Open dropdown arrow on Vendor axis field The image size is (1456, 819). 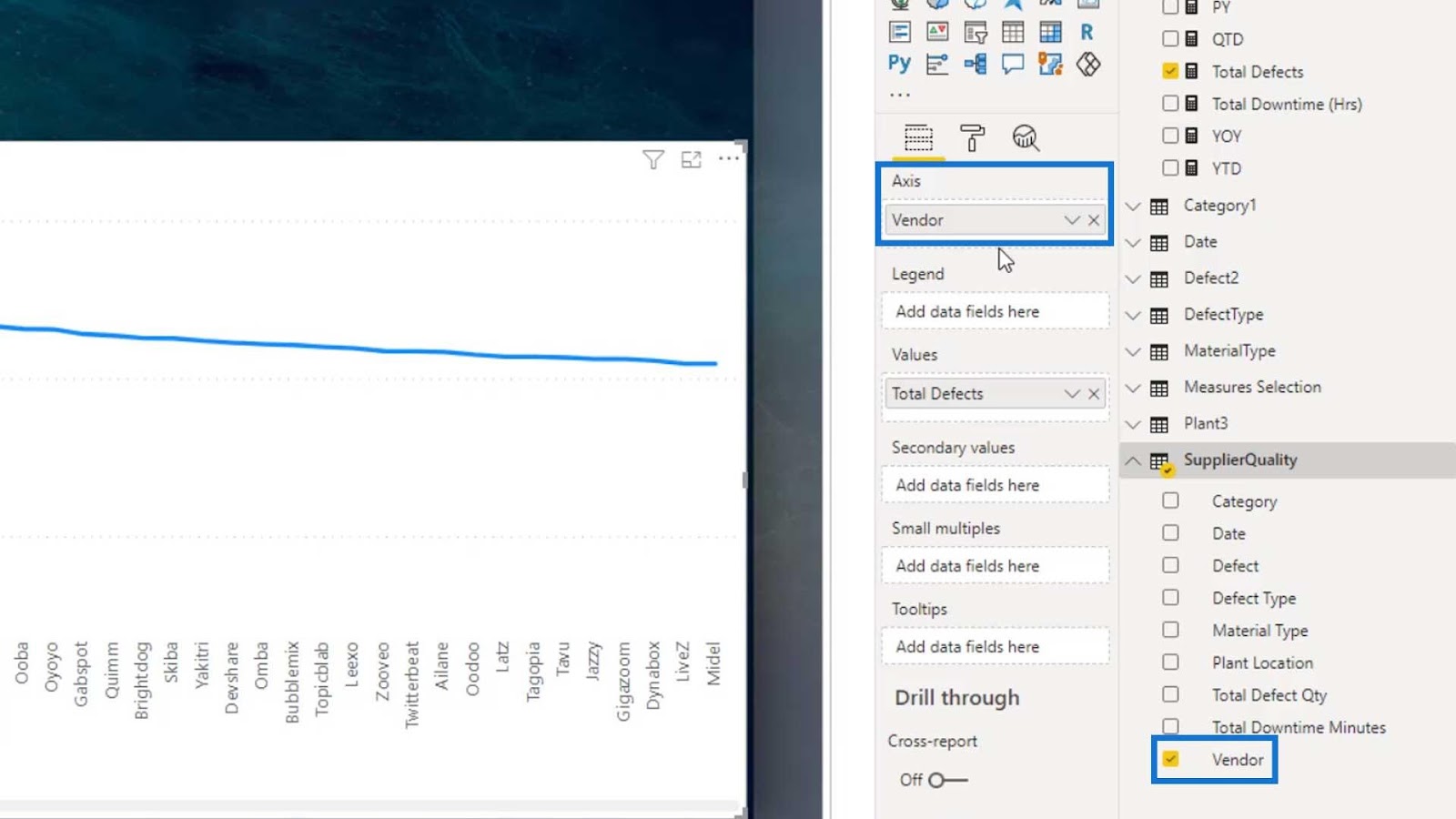pyautogui.click(x=1072, y=220)
